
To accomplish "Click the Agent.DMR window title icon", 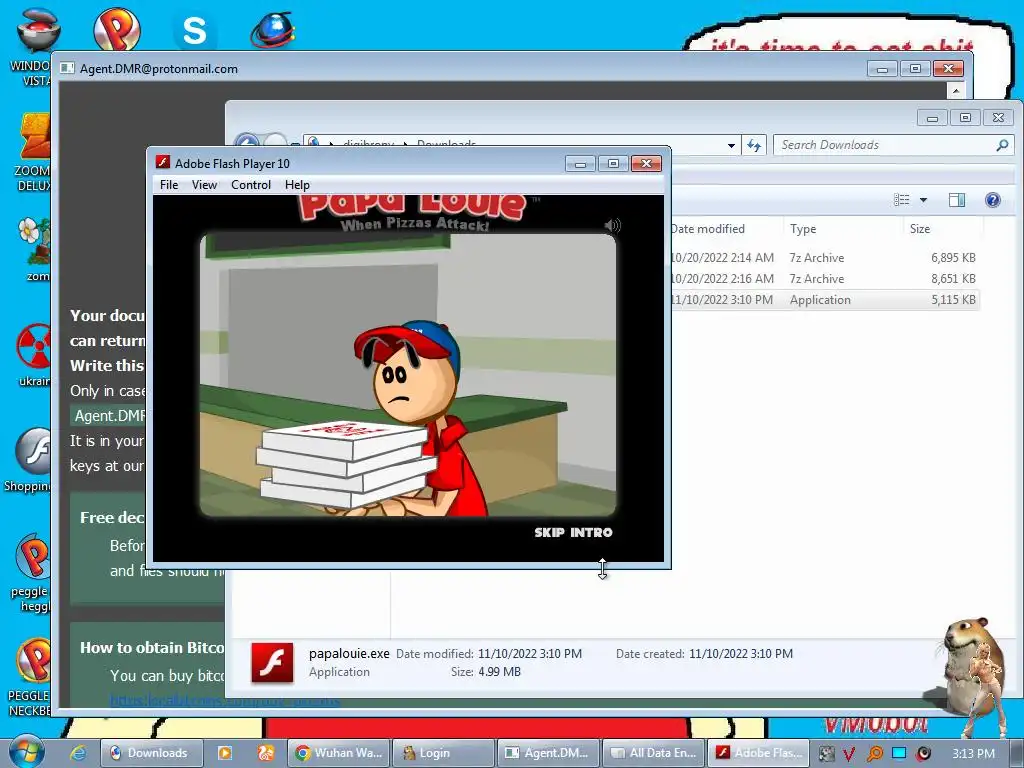I will (x=67, y=68).
